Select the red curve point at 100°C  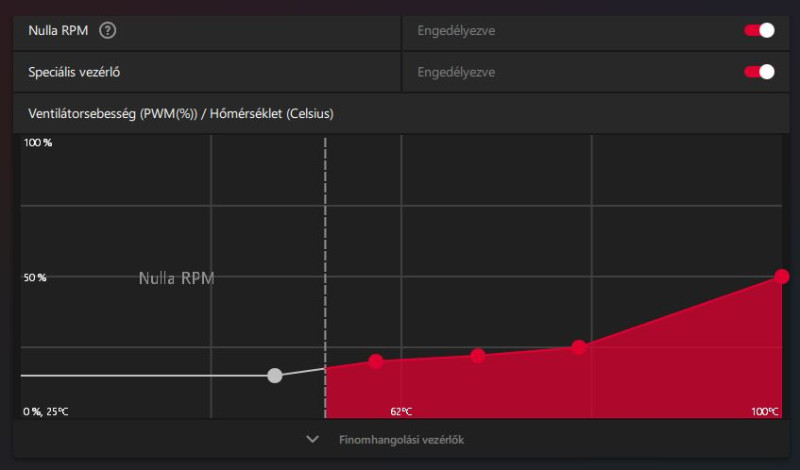[x=781, y=277]
